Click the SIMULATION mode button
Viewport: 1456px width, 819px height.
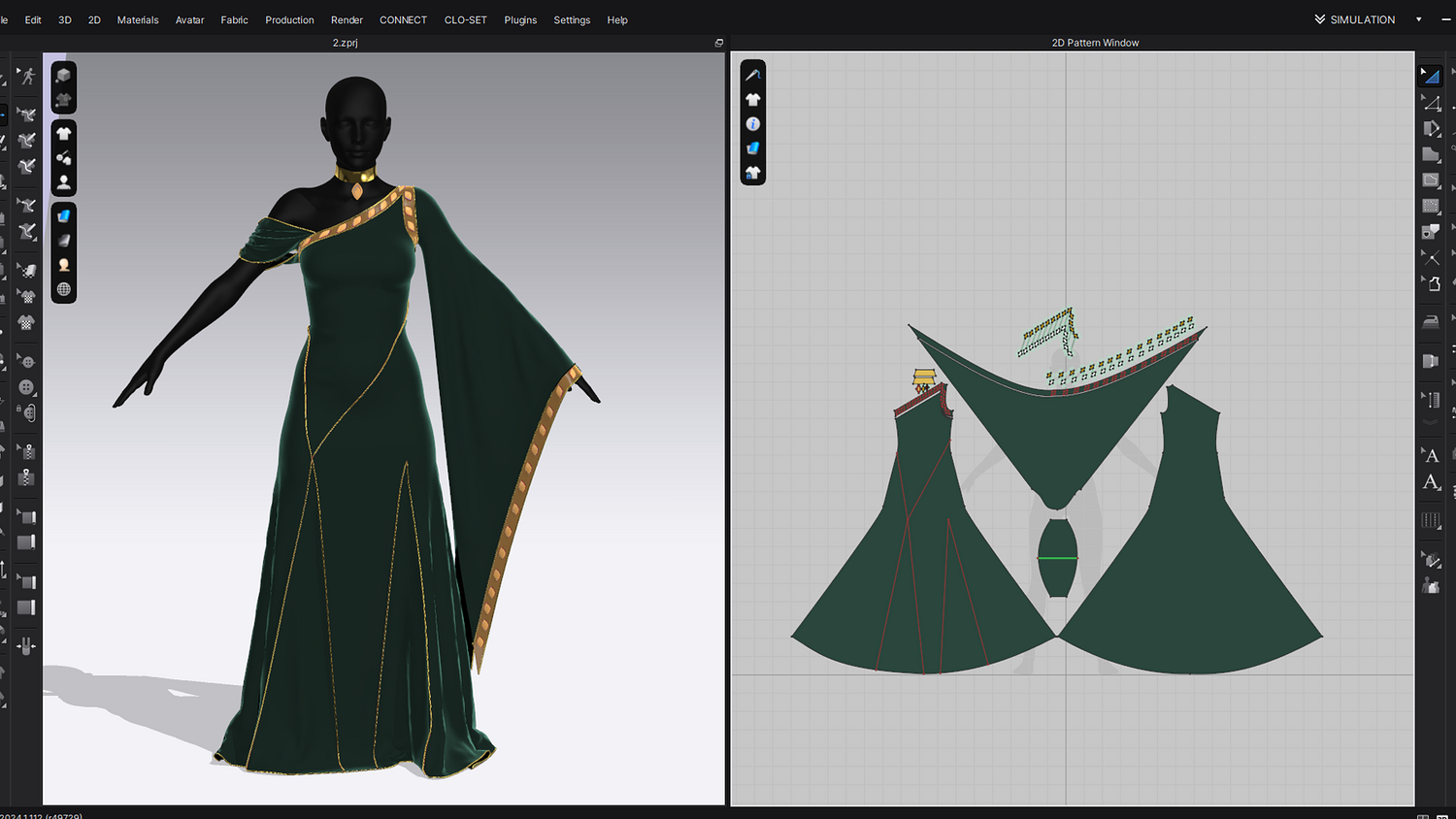click(x=1355, y=19)
